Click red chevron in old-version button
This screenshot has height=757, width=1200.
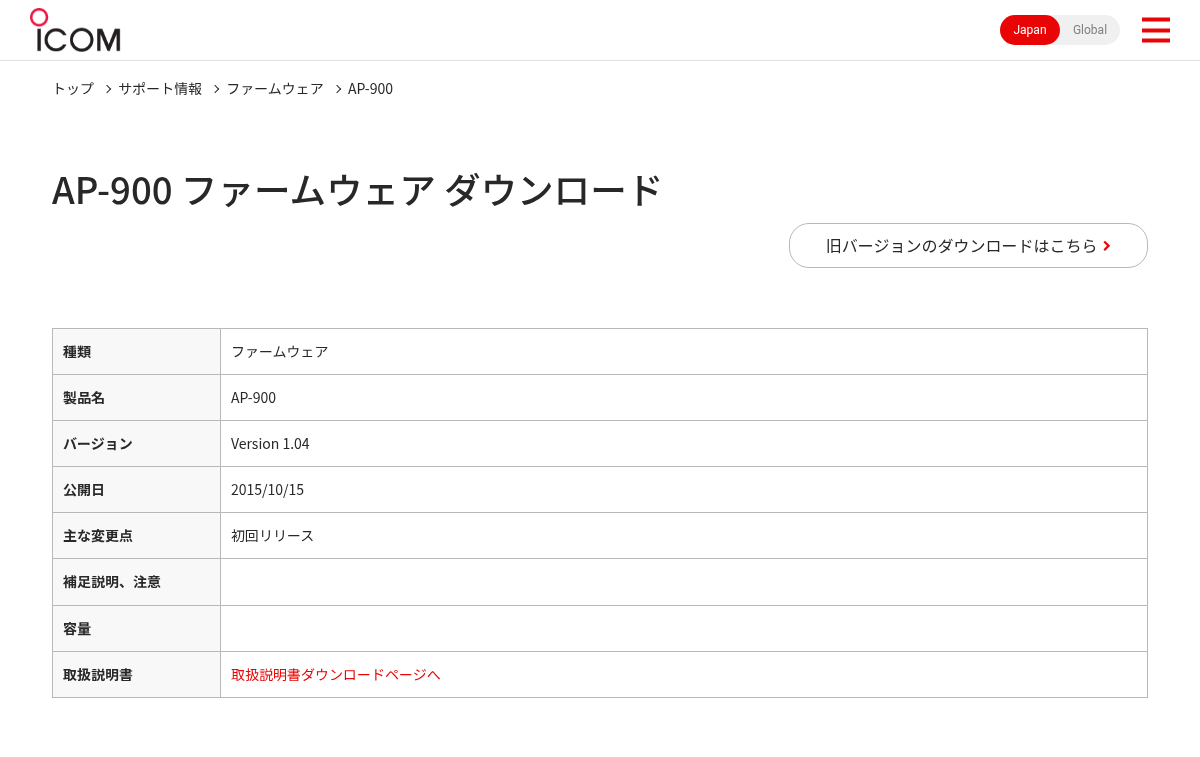(1107, 246)
